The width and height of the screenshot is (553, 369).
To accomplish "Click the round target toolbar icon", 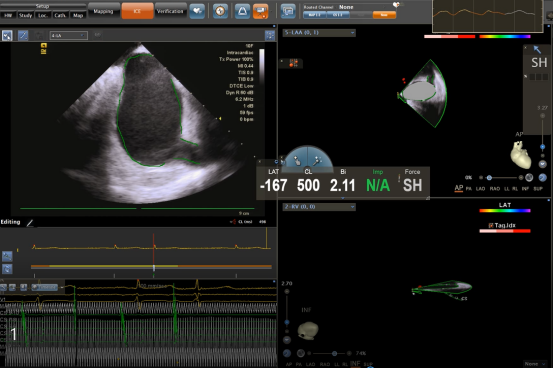I will tap(220, 11).
